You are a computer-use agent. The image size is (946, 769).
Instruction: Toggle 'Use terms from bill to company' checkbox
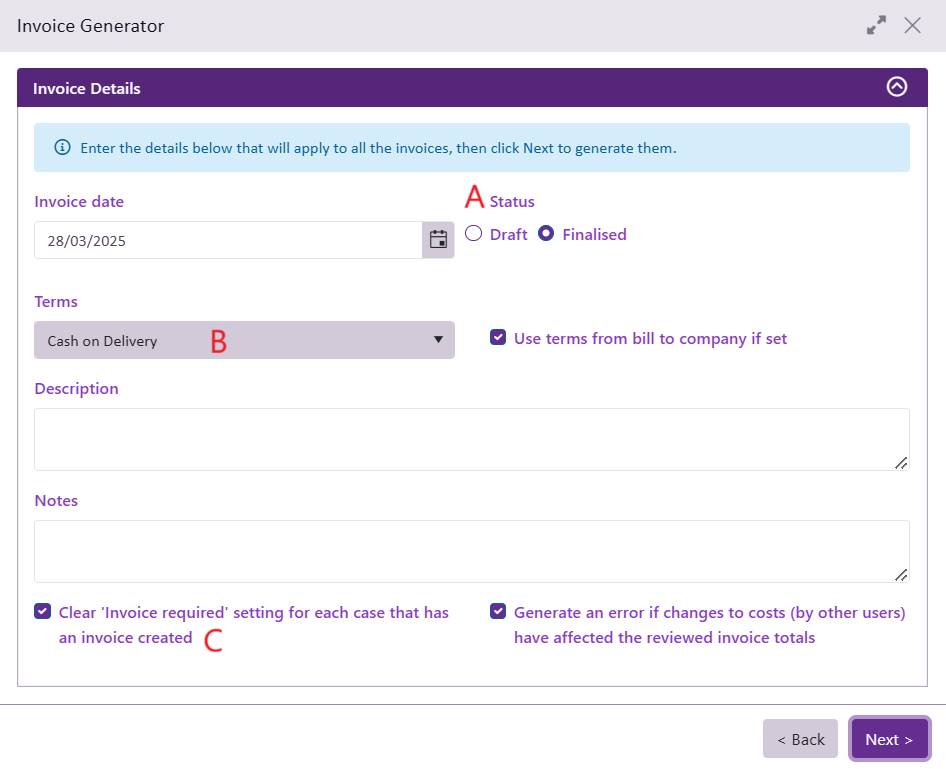[498, 338]
